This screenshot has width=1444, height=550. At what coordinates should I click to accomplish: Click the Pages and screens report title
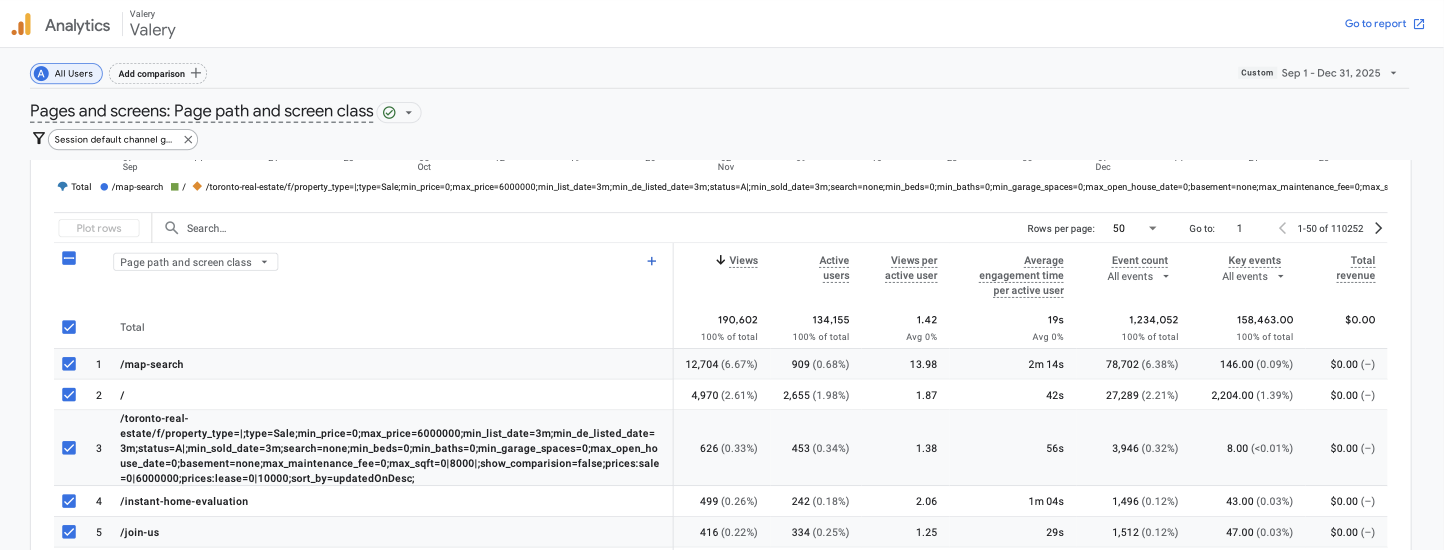[201, 111]
